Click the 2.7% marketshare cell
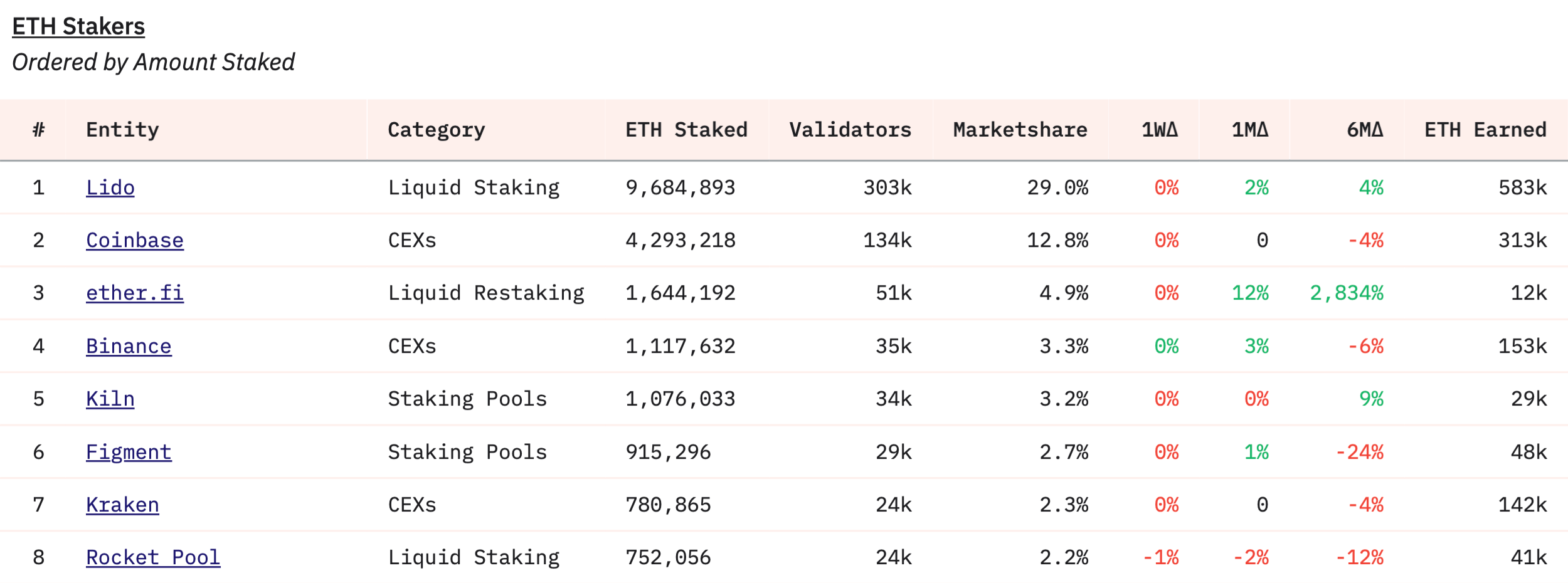1568x583 pixels. point(1064,452)
